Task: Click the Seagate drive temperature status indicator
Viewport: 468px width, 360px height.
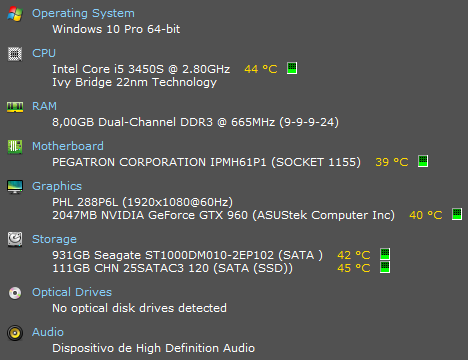Action: [x=385, y=254]
